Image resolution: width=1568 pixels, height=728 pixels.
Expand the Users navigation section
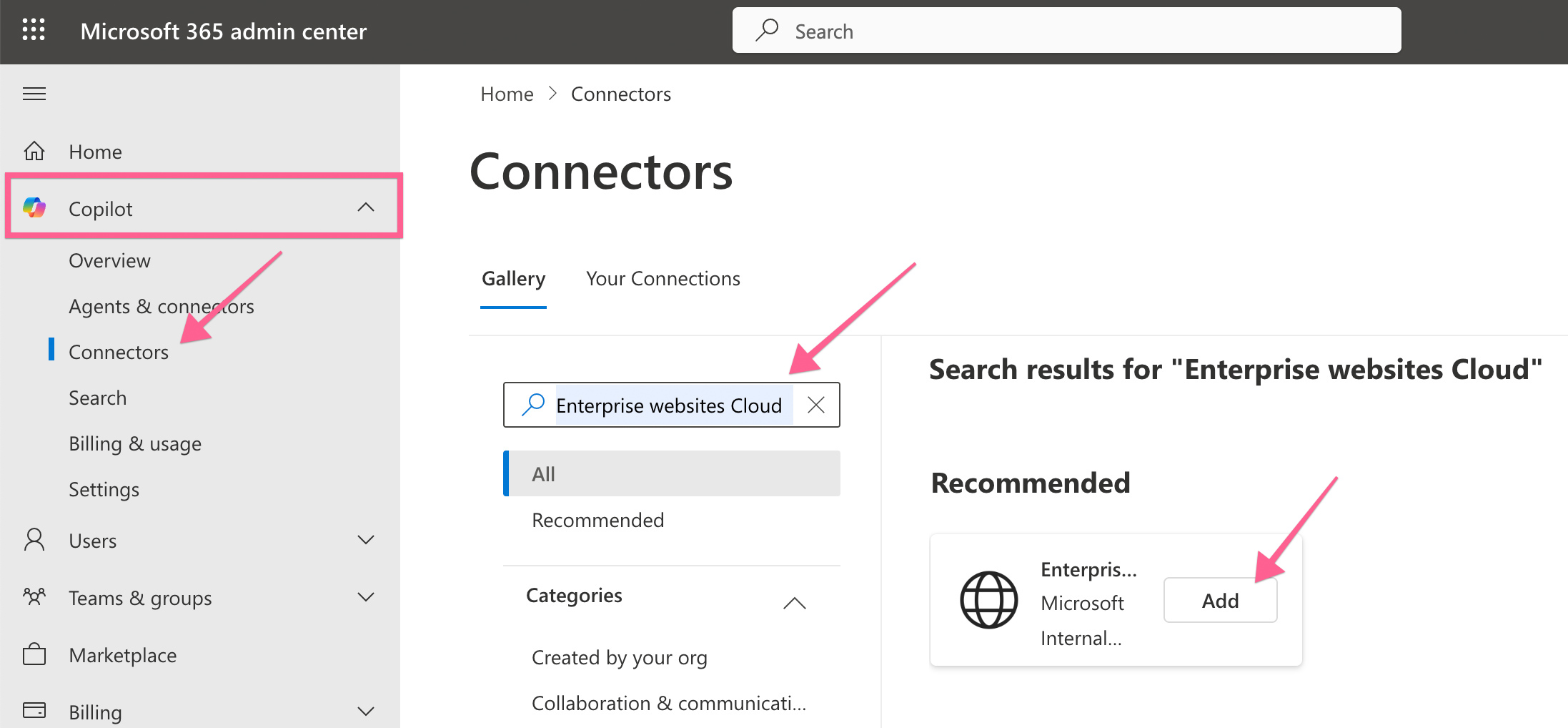(x=366, y=540)
